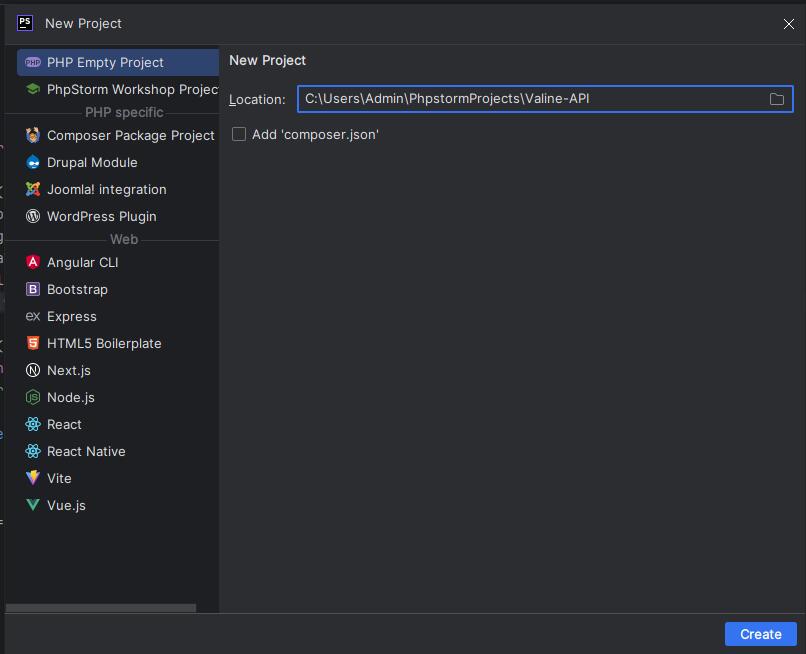Click the PhpStorm PS logo in title bar

pyautogui.click(x=25, y=23)
